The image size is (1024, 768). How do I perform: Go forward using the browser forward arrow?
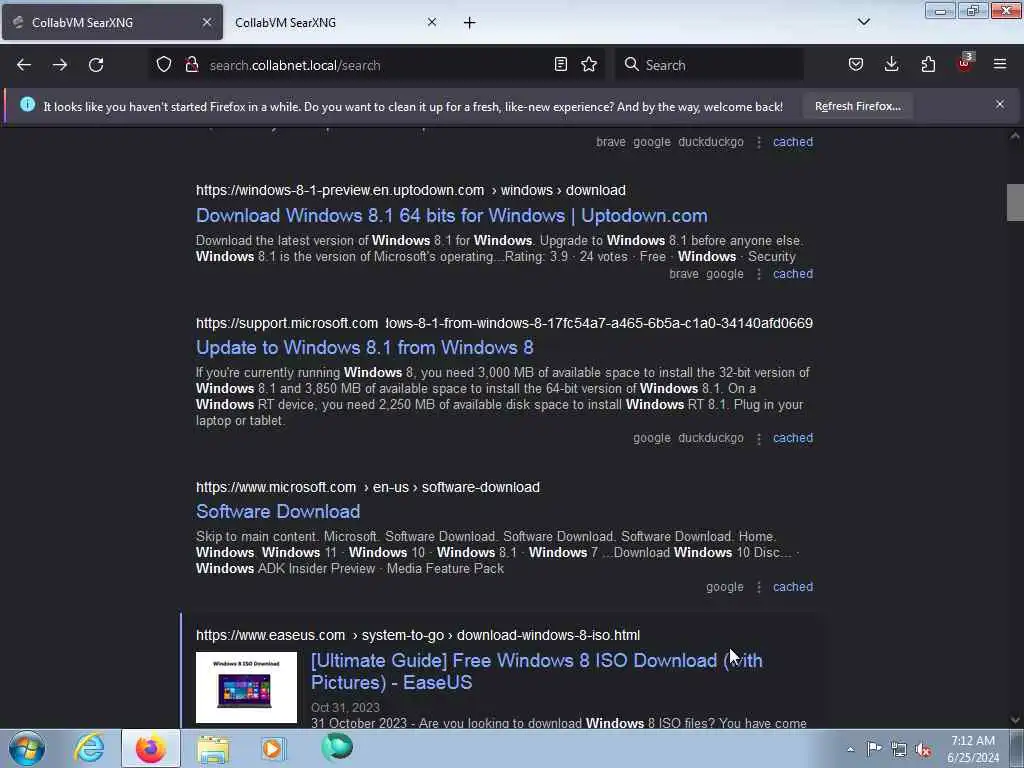pos(60,65)
